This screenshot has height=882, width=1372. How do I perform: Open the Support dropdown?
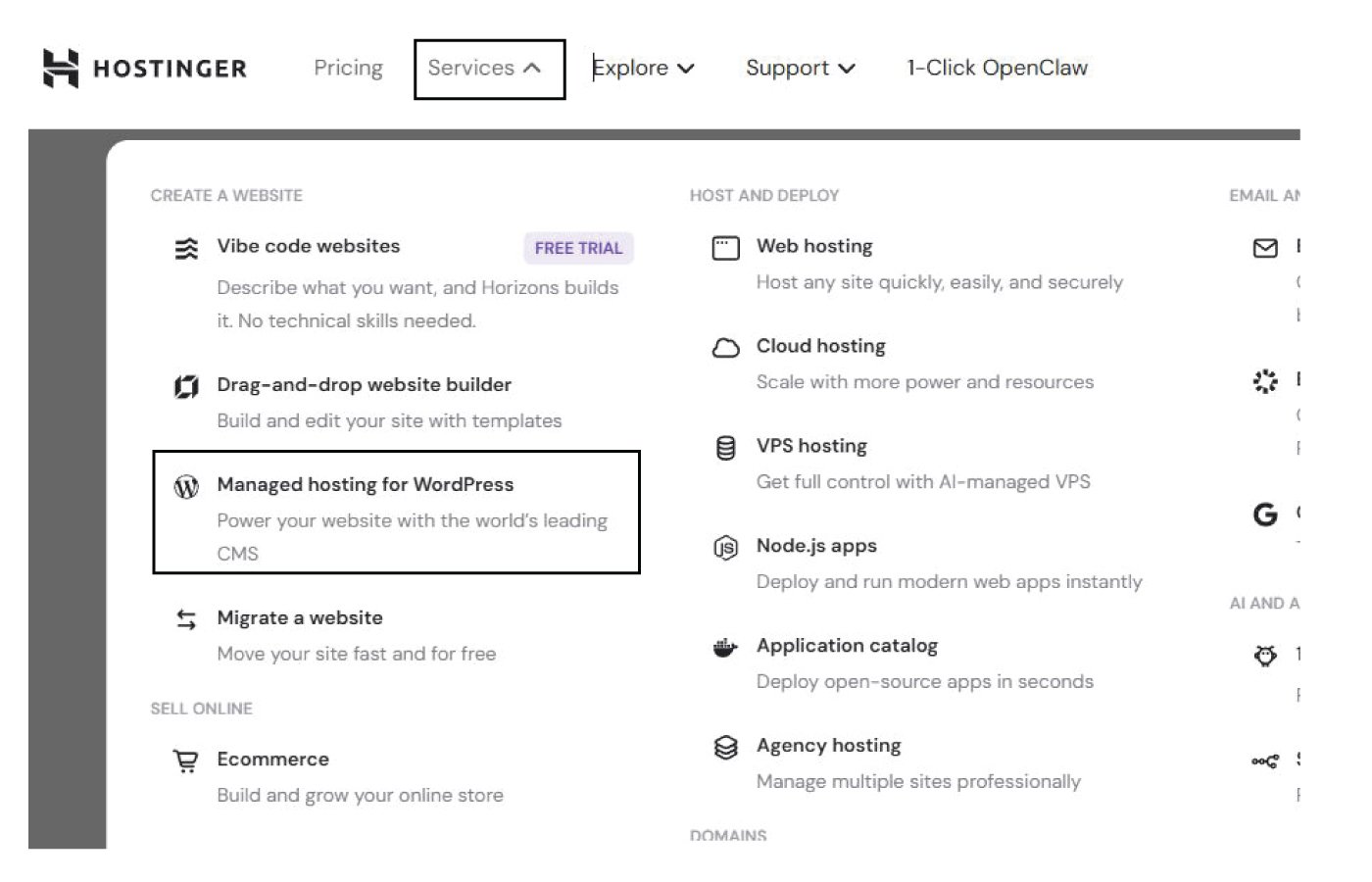(x=800, y=68)
